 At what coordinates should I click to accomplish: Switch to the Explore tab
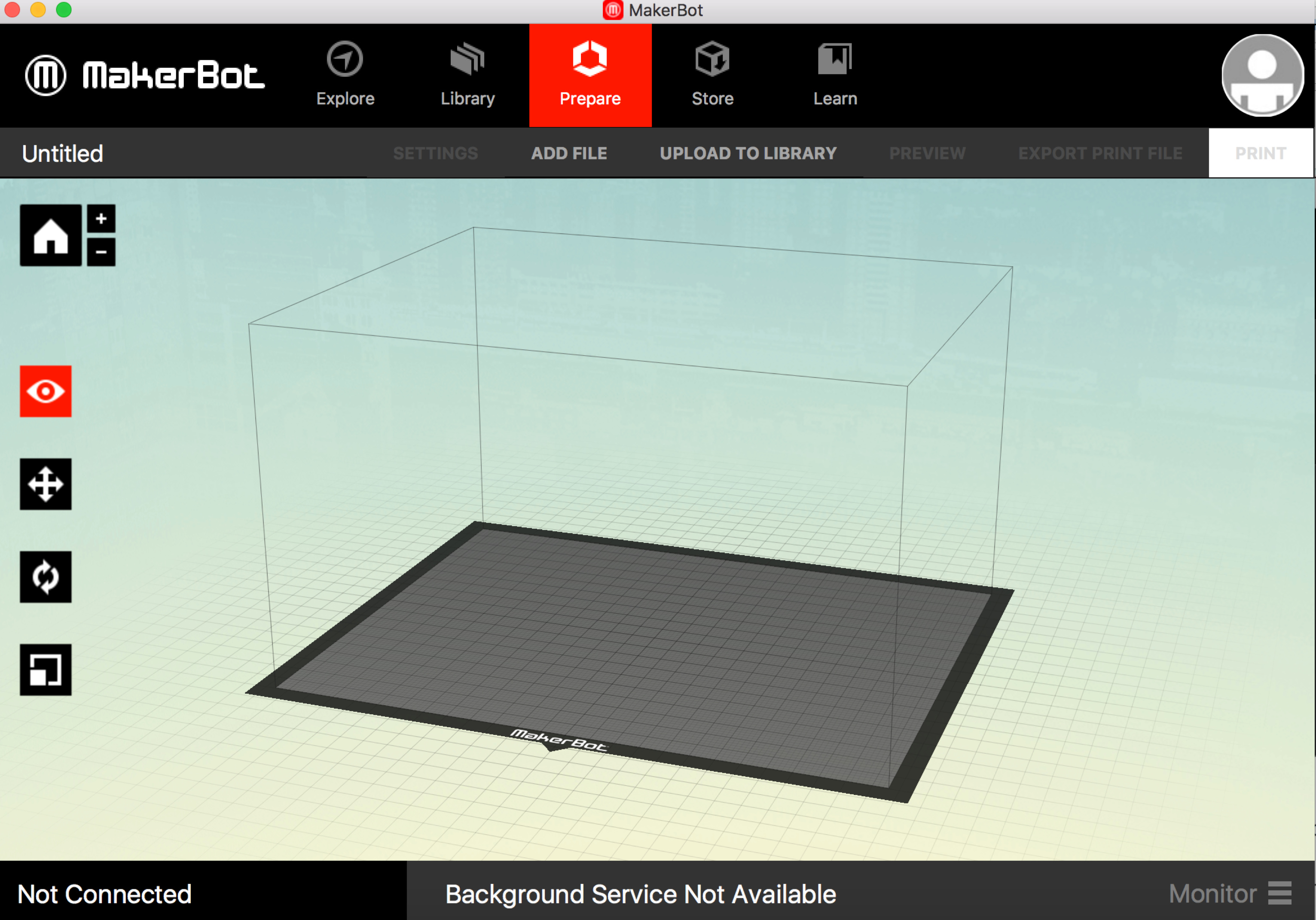tap(345, 75)
